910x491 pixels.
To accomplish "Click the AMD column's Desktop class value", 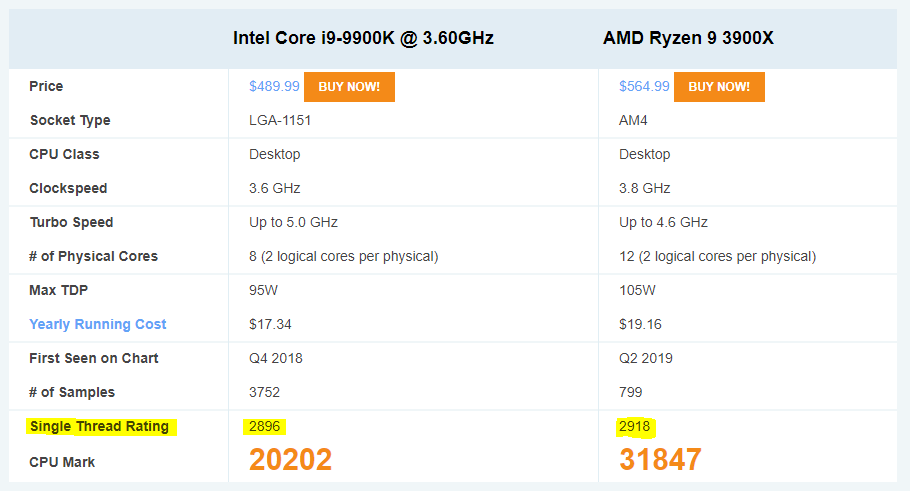I will click(644, 154).
